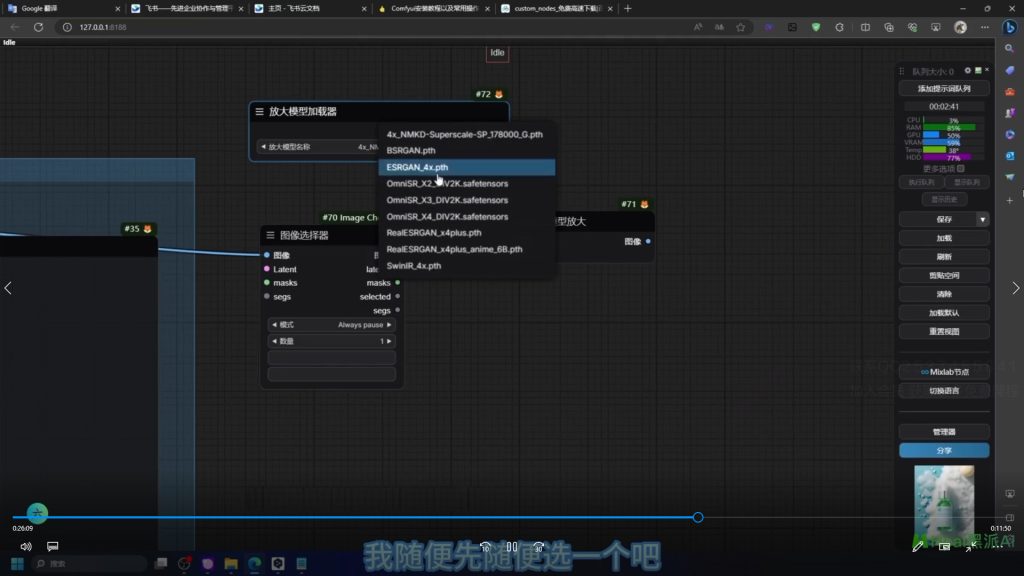Screen dimensions: 1024x576
Task: Click the 图像选择器 node hamburger icon
Action: 270,235
